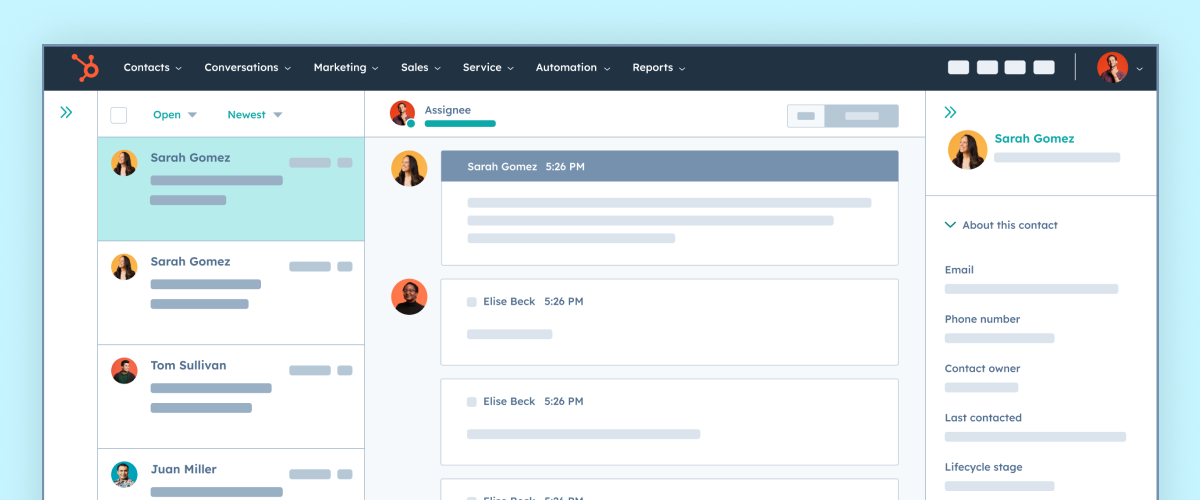This screenshot has height=500, width=1200.
Task: Open the Automation menu
Action: (573, 68)
